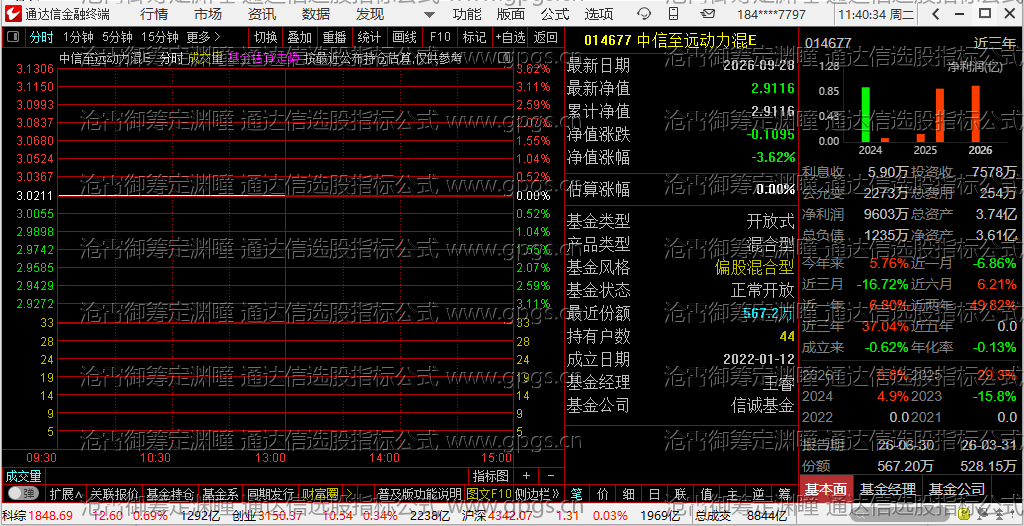Click the 通达信 red logo icon
This screenshot has height=526, width=1024.
click(13, 14)
